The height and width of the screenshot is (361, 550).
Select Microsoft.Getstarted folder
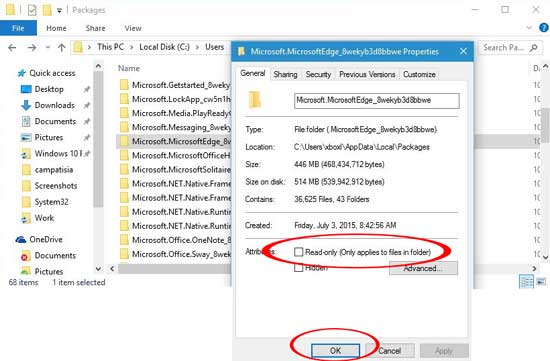[175, 85]
